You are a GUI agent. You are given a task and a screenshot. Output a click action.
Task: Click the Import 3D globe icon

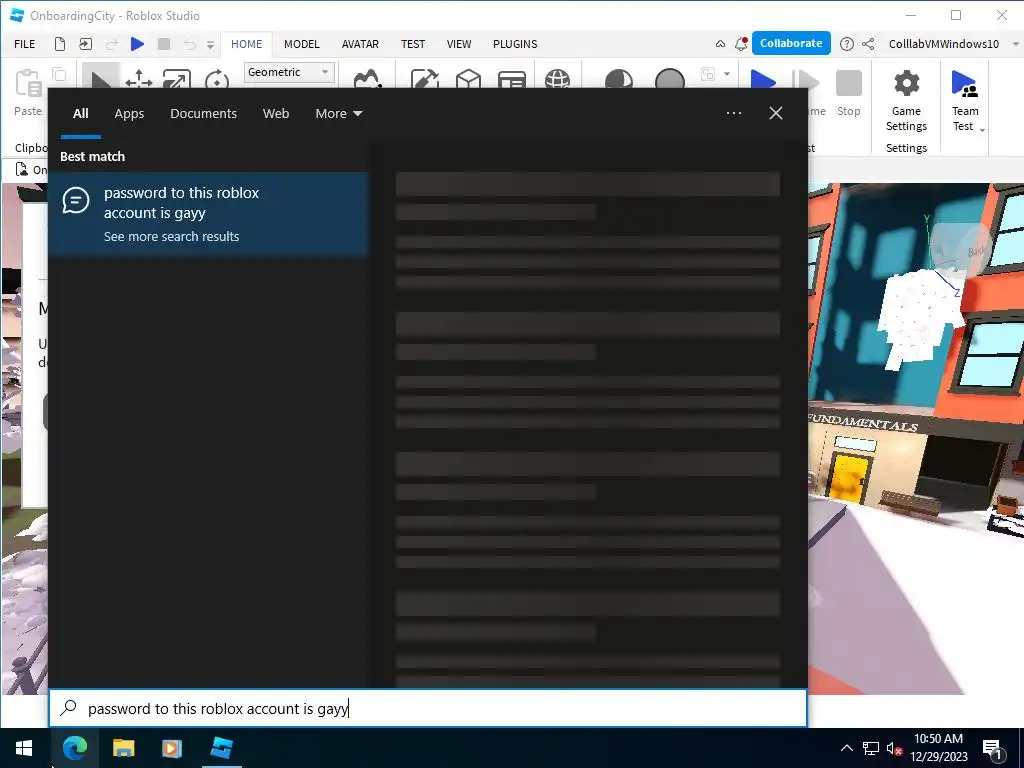[x=557, y=78]
